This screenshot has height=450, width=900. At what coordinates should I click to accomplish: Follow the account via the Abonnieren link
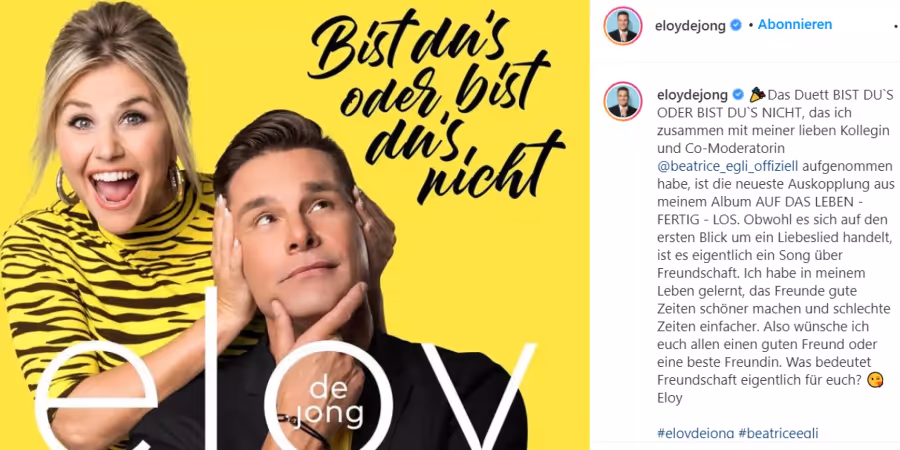click(795, 25)
